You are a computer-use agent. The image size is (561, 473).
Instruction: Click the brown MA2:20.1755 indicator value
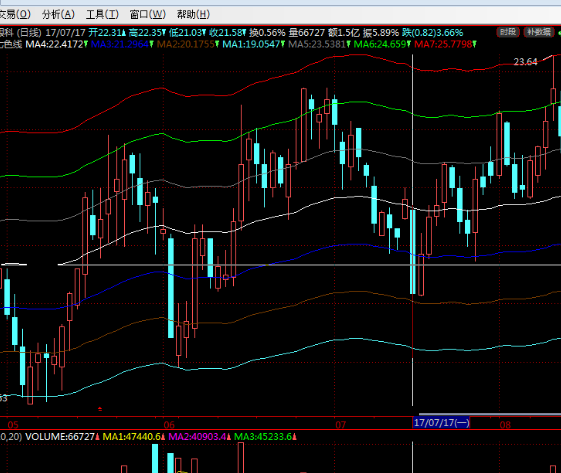click(186, 44)
